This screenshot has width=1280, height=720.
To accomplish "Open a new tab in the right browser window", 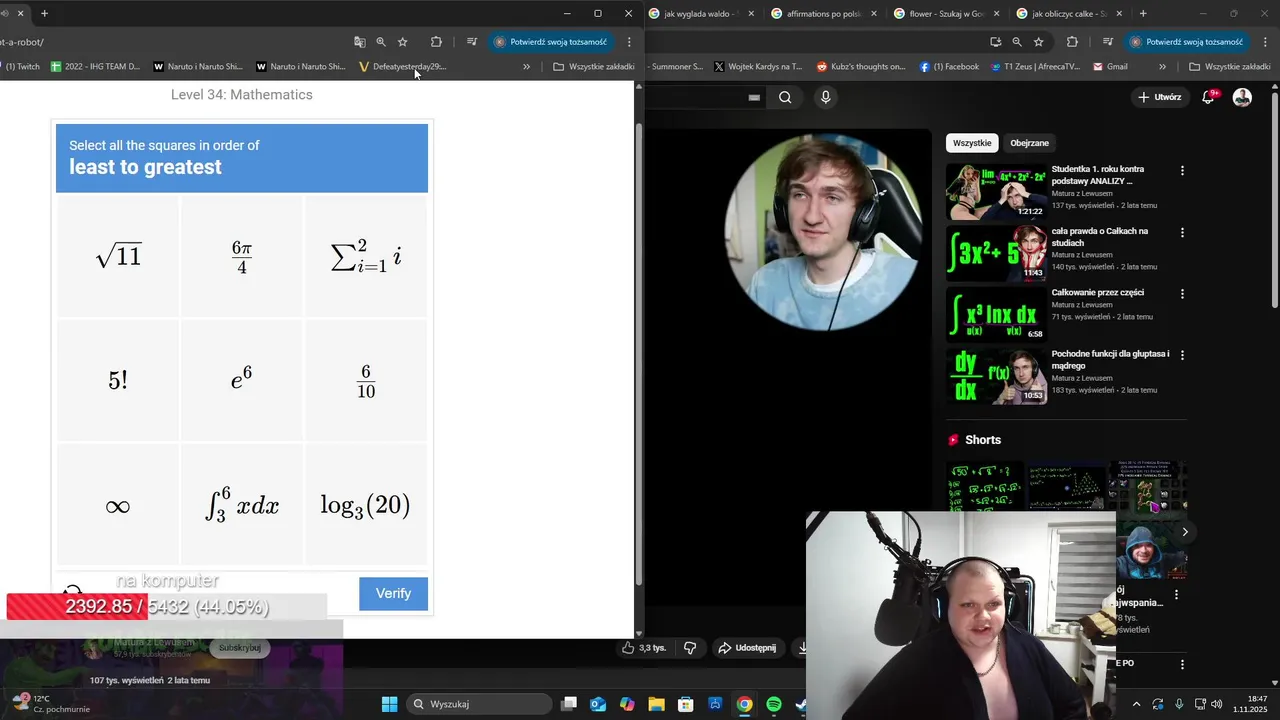I will click(x=1143, y=14).
